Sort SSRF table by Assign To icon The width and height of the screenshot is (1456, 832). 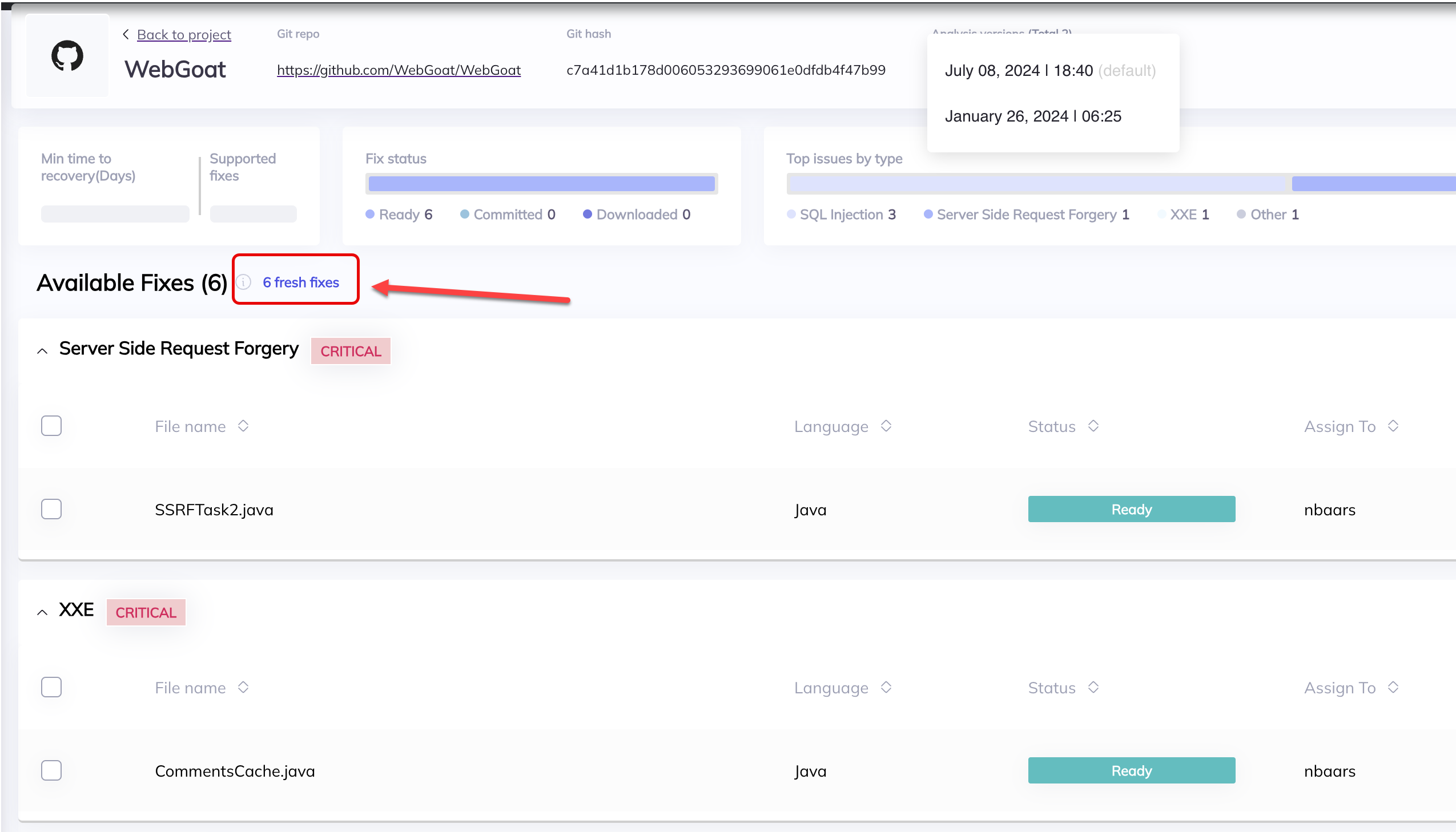click(x=1393, y=426)
